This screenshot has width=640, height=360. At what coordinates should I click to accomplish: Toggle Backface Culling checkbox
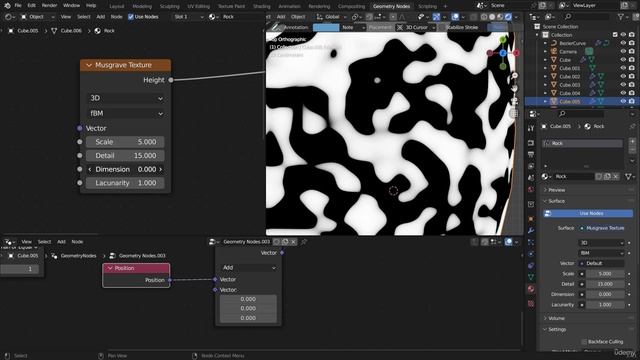pos(584,342)
